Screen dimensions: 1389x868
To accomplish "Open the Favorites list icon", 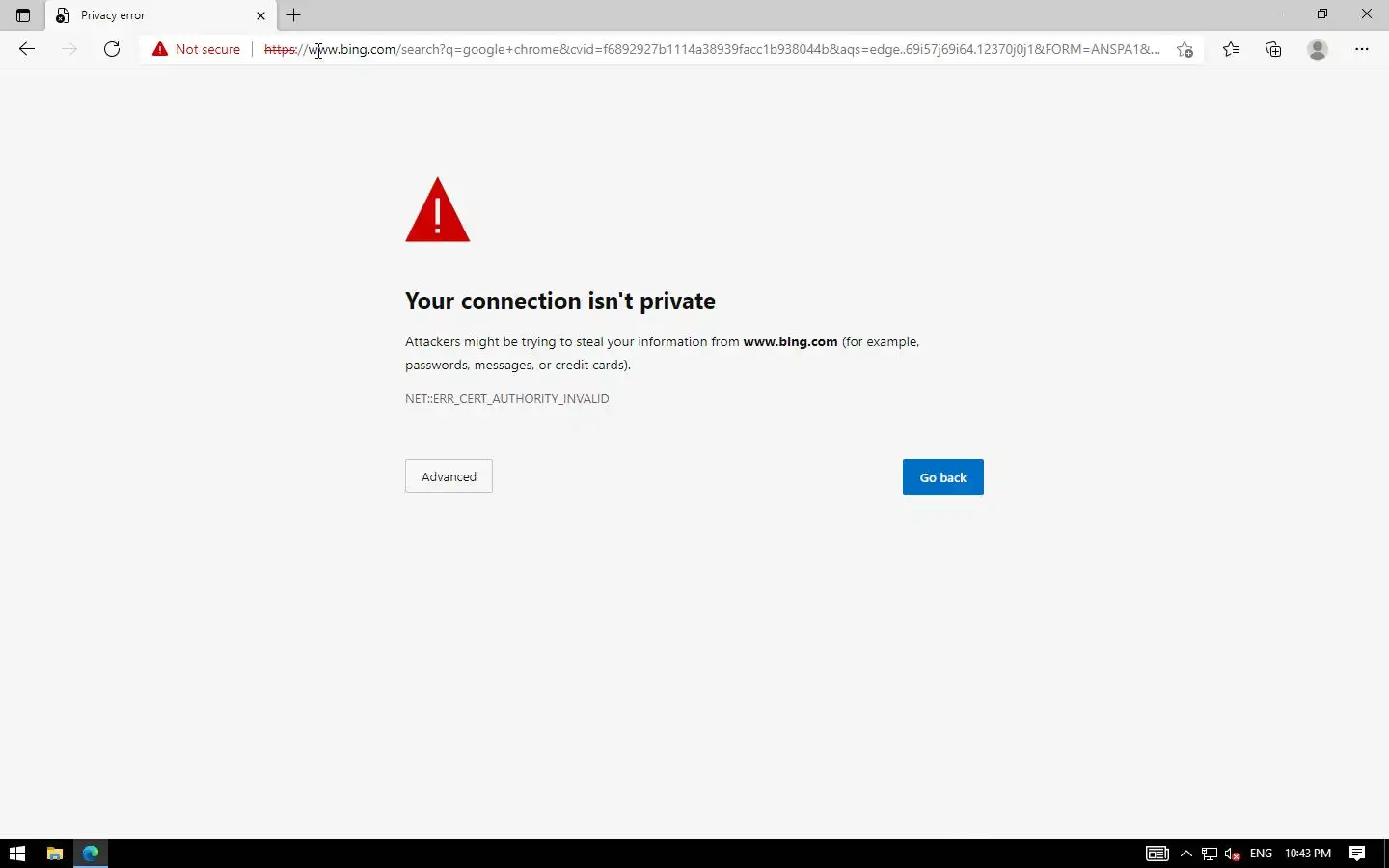I will (1231, 49).
